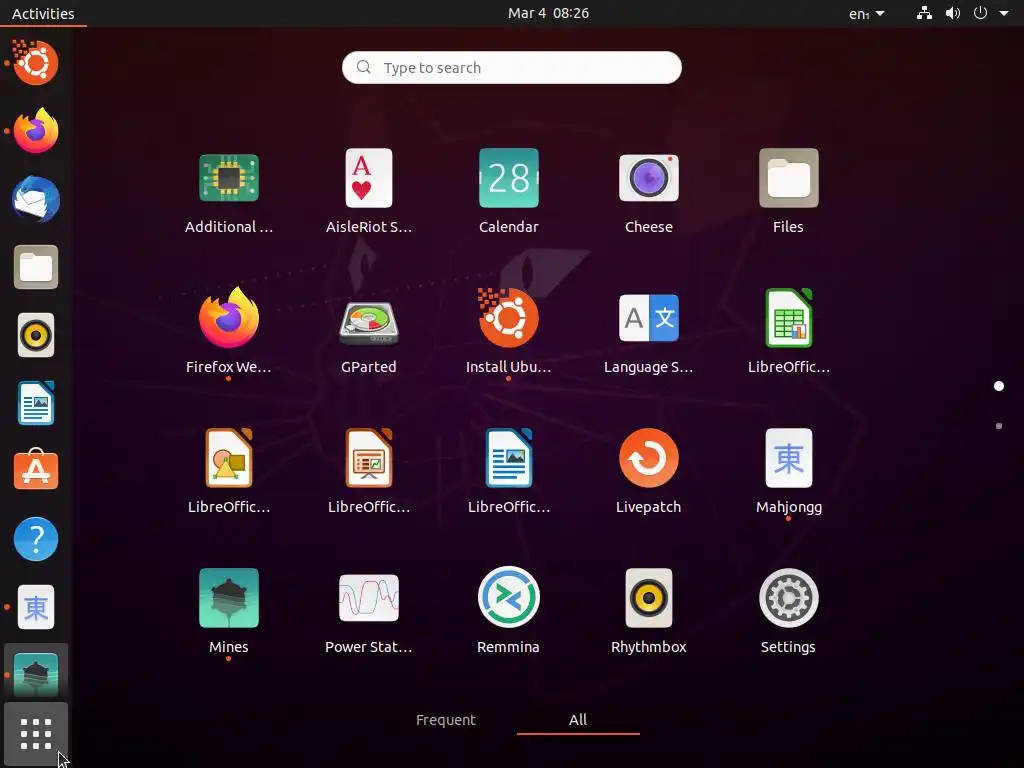Expand keyboard language en dropdown
This screenshot has width=1024, height=768.
pos(867,14)
